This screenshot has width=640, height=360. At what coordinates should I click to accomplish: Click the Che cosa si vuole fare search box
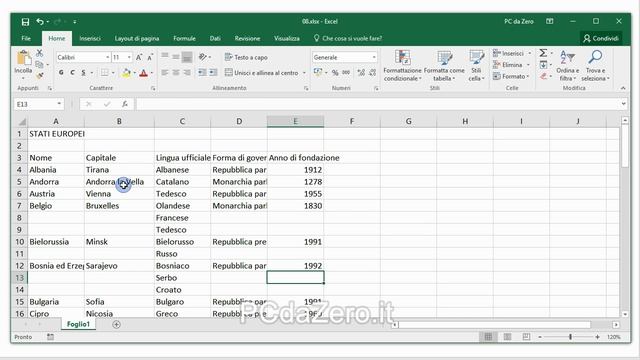tap(348, 38)
